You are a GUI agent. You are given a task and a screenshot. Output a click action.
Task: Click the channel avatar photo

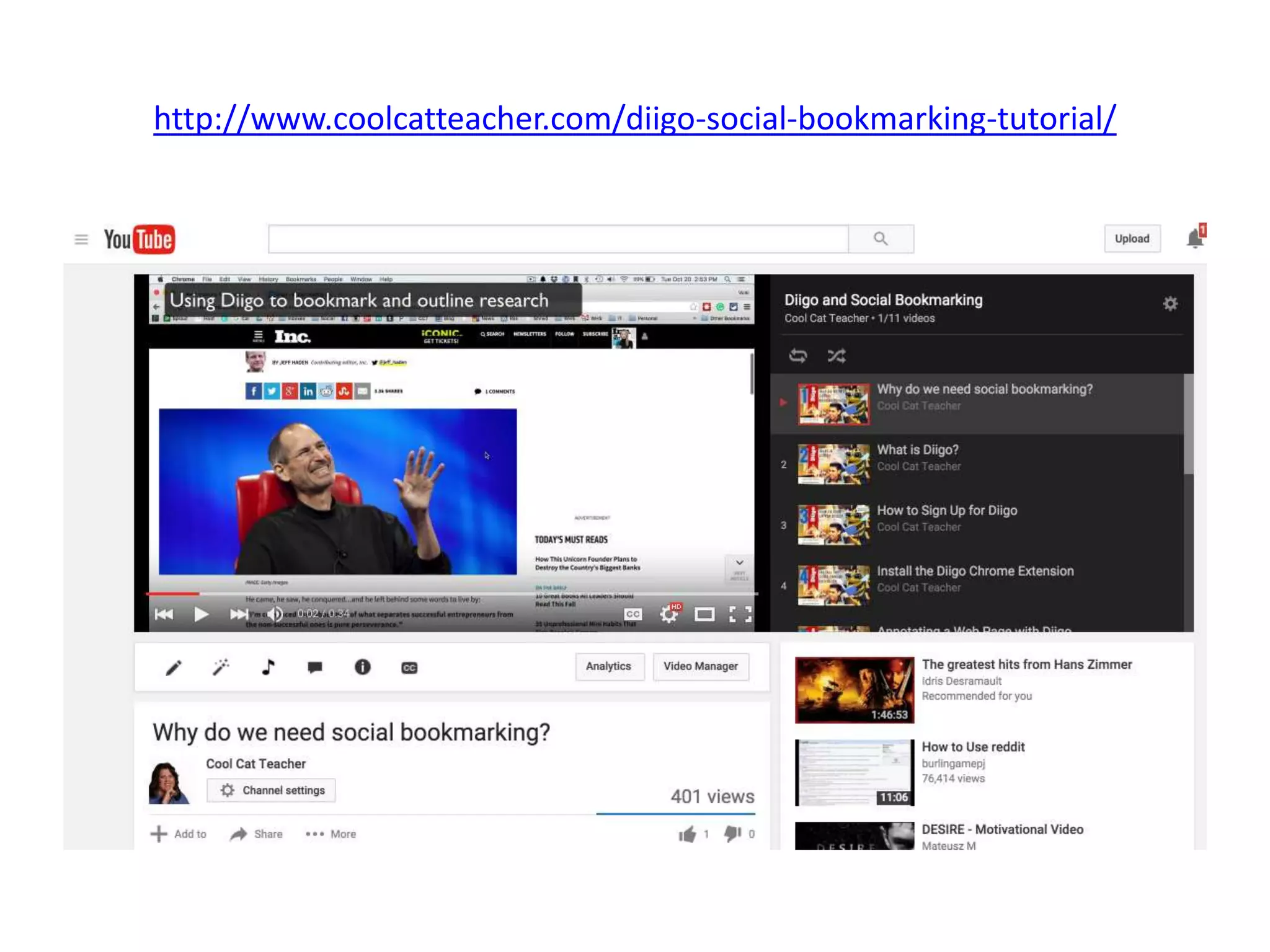(x=169, y=783)
